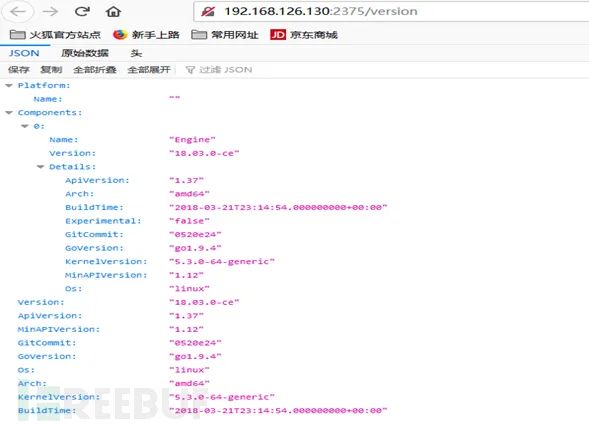Click the top-level GoVersion key
Image resolution: width=589 pixels, height=428 pixels.
click(47, 356)
